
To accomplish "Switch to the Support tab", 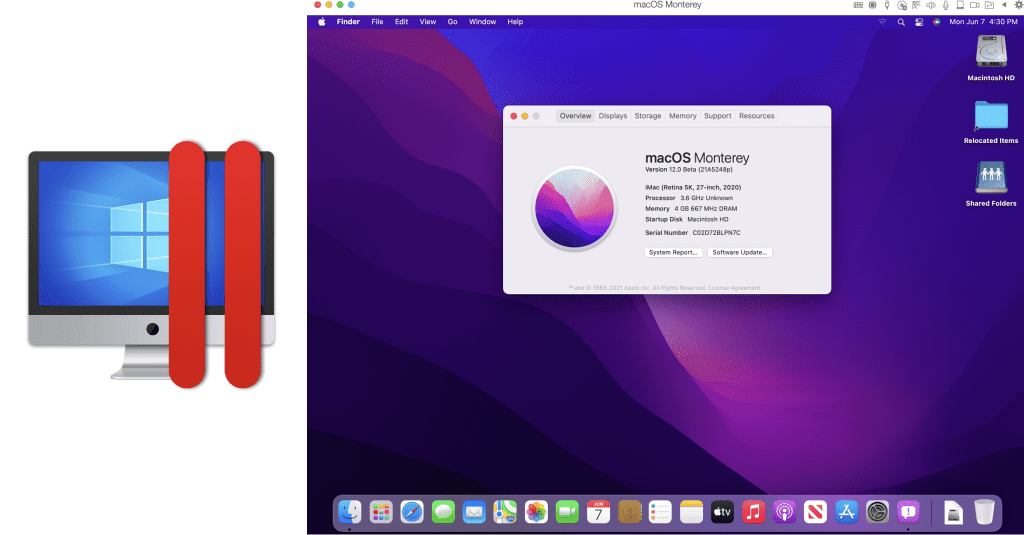I will (718, 116).
